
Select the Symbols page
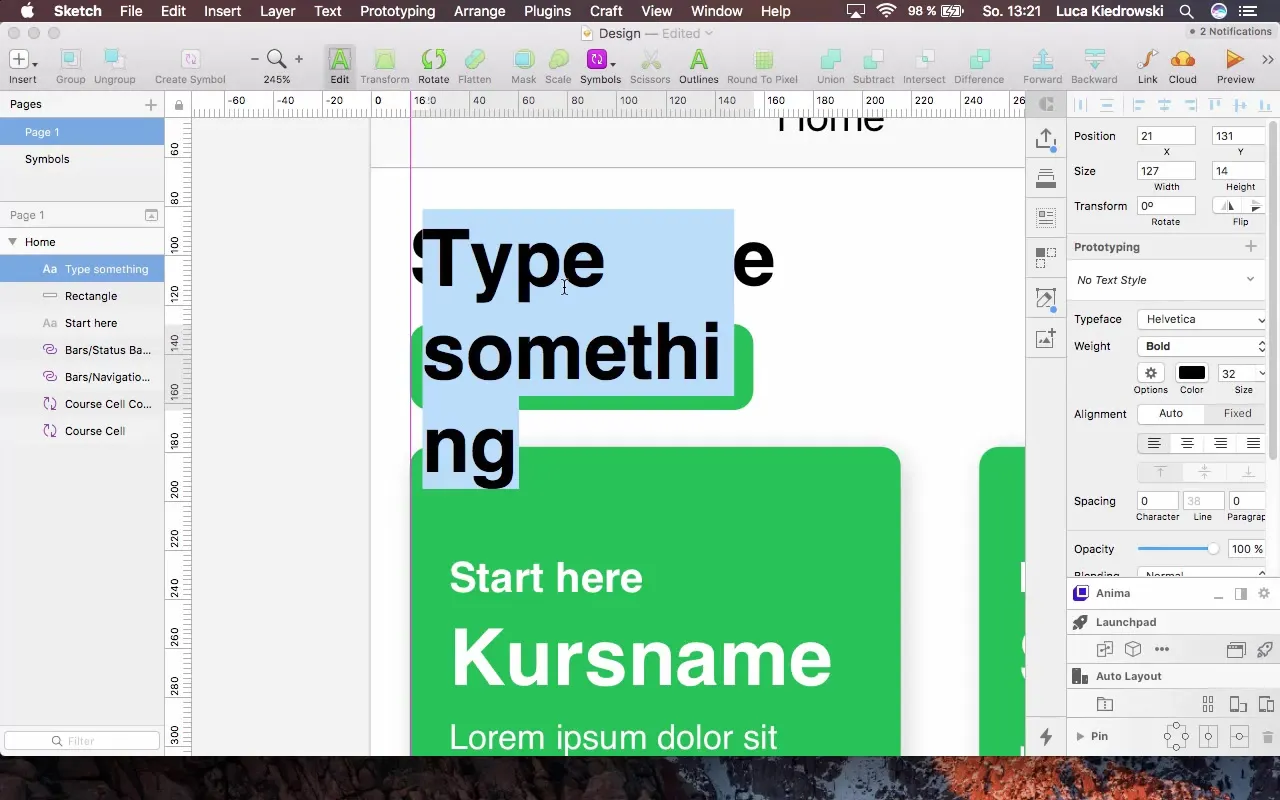pos(82,159)
